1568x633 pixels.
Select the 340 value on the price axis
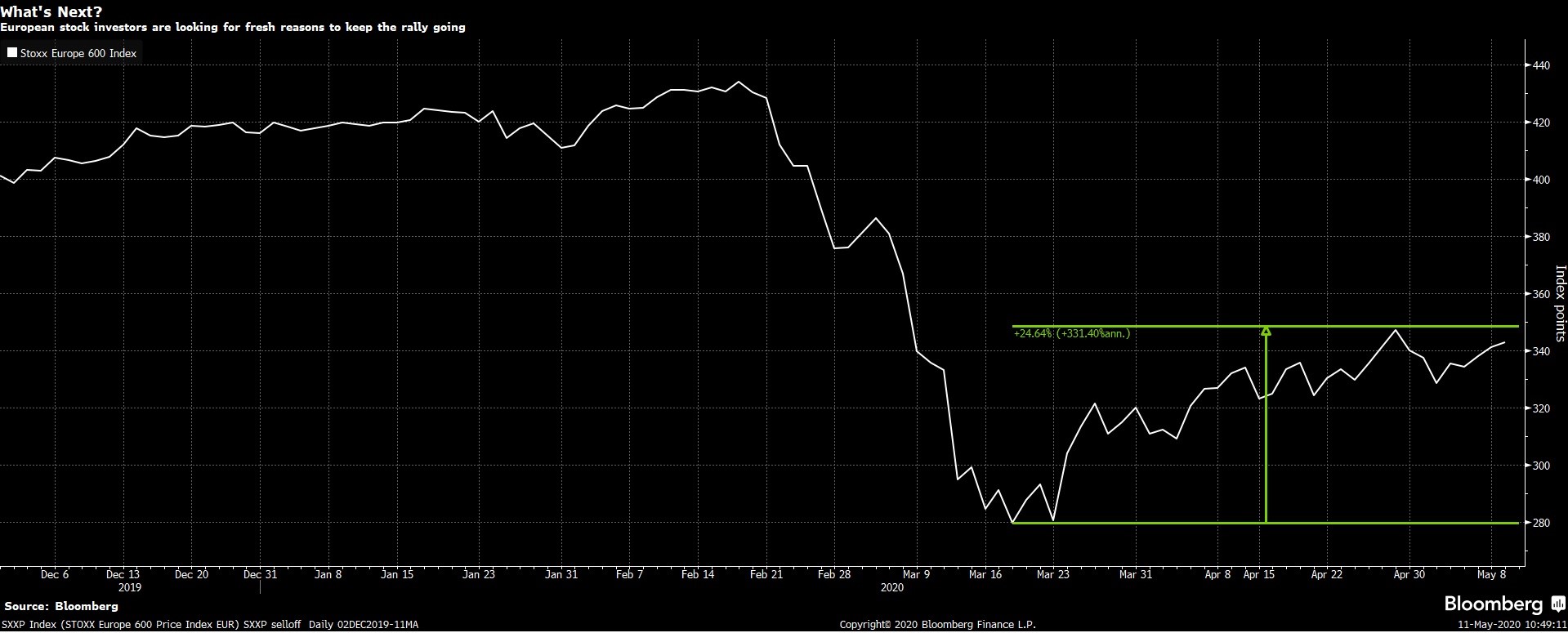tap(1541, 351)
